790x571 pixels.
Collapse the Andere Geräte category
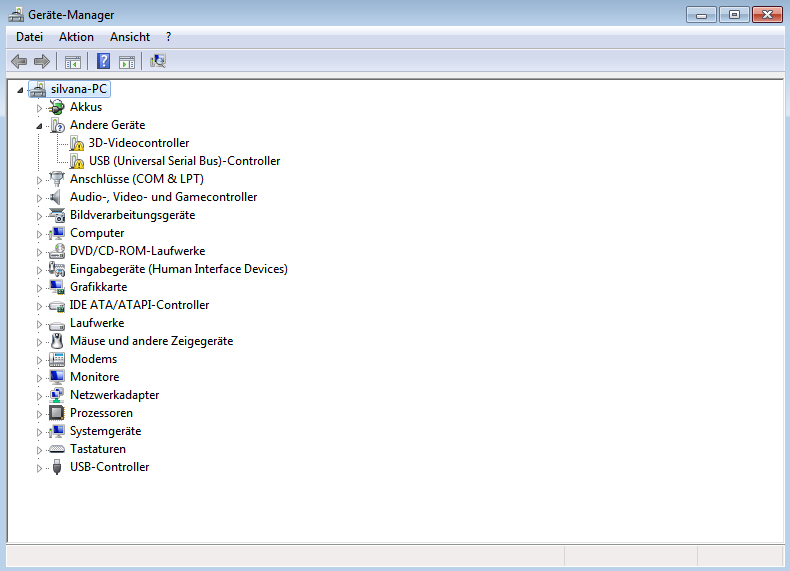pos(40,126)
